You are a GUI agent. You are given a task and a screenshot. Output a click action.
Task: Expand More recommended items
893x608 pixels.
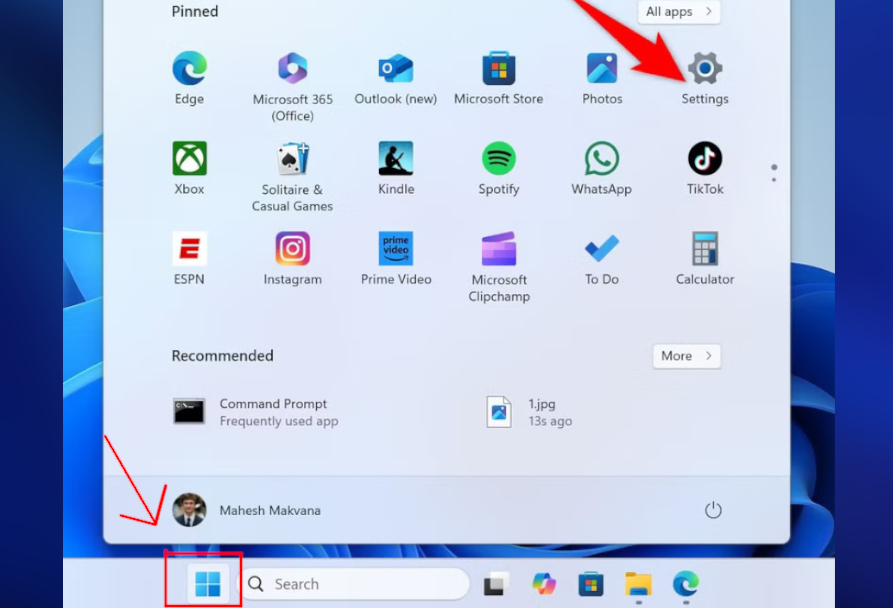[686, 356]
